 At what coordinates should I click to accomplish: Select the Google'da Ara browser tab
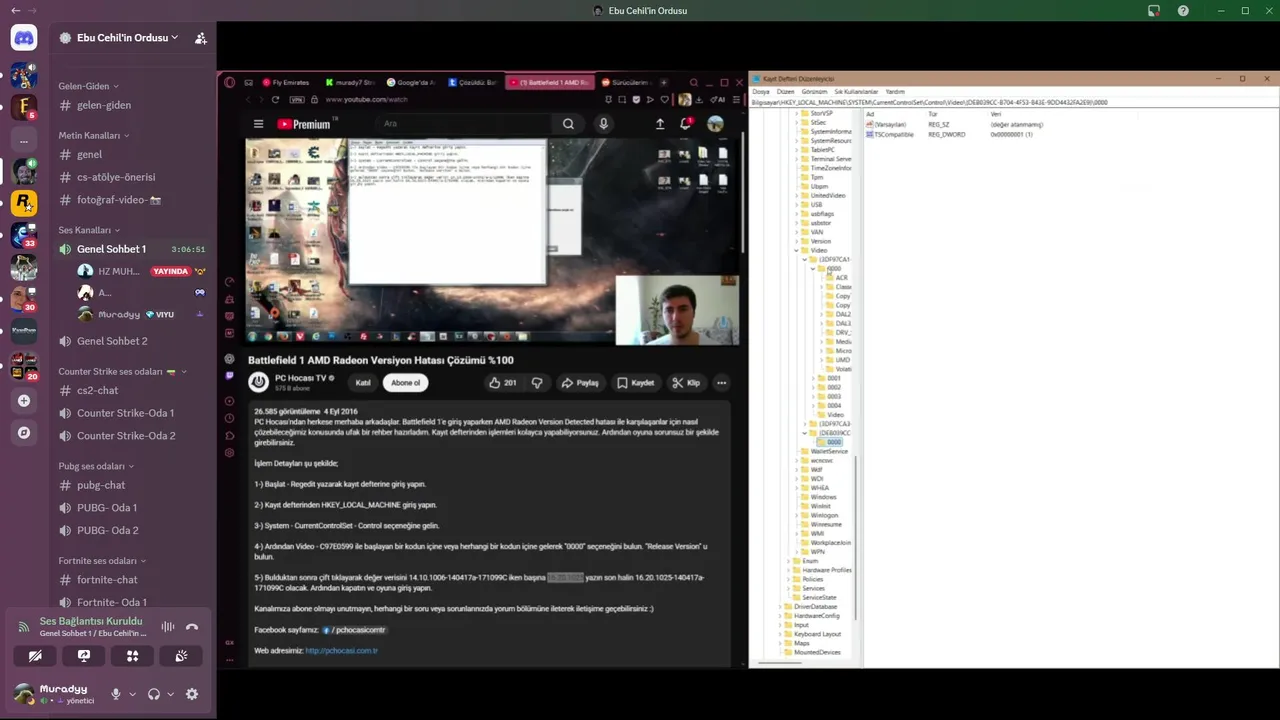click(410, 82)
